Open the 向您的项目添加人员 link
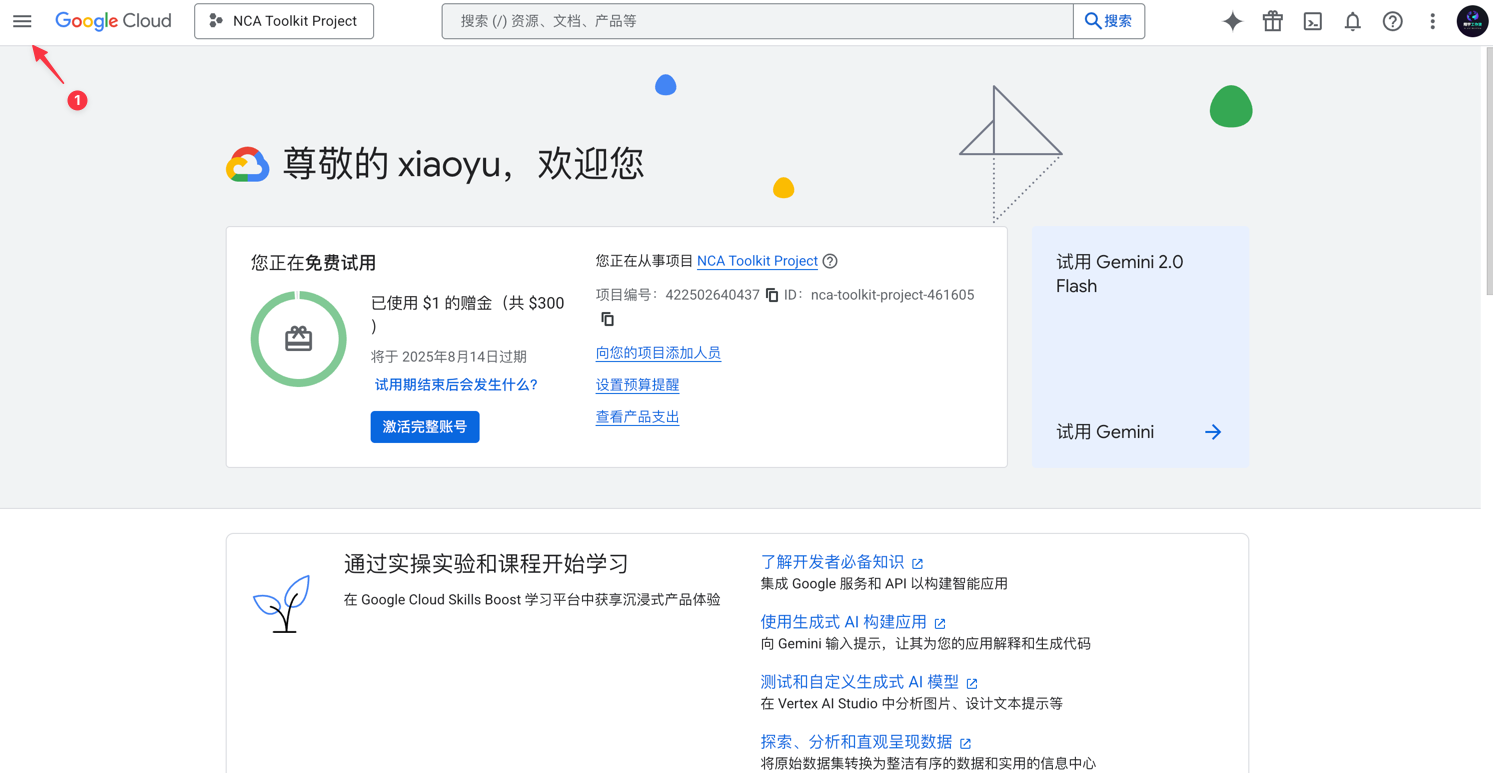Screen dimensions: 1493x773 [x=658, y=352]
